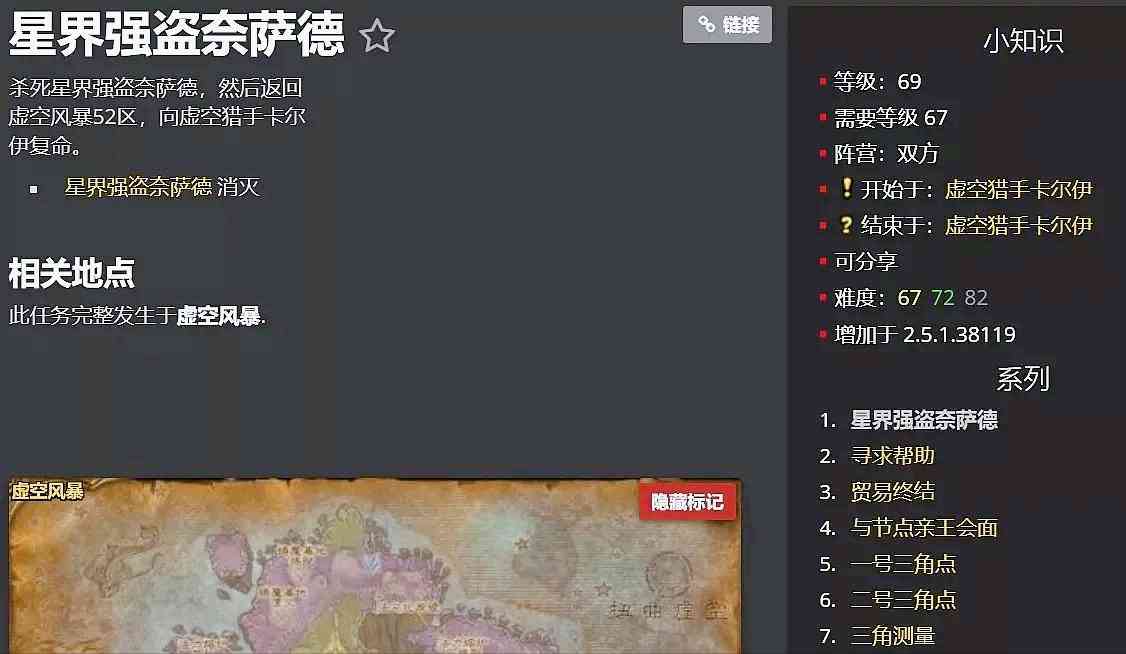This screenshot has height=654, width=1126.
Task: Select 贸易终结 in the quest series
Action: point(892,492)
